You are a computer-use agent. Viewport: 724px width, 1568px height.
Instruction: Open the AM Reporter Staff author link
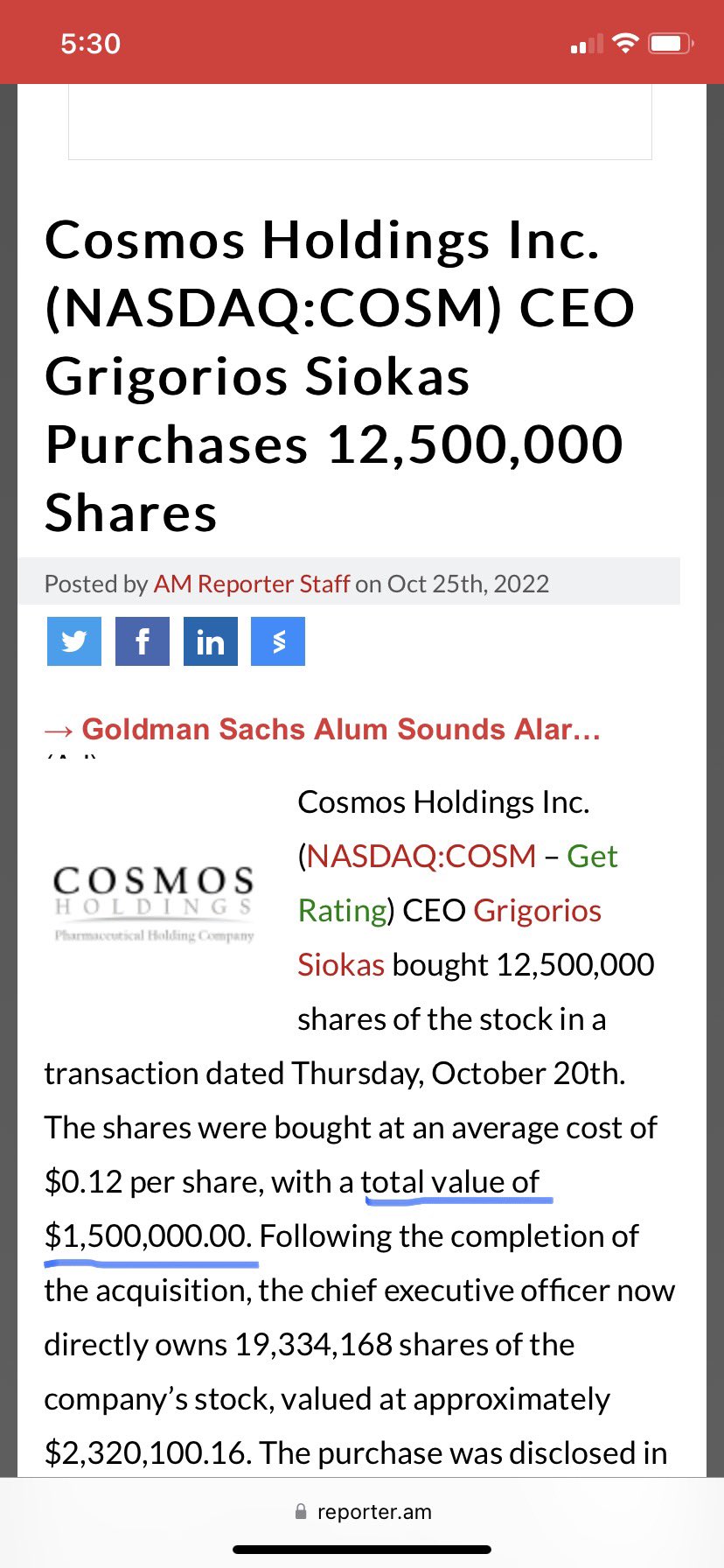252,584
